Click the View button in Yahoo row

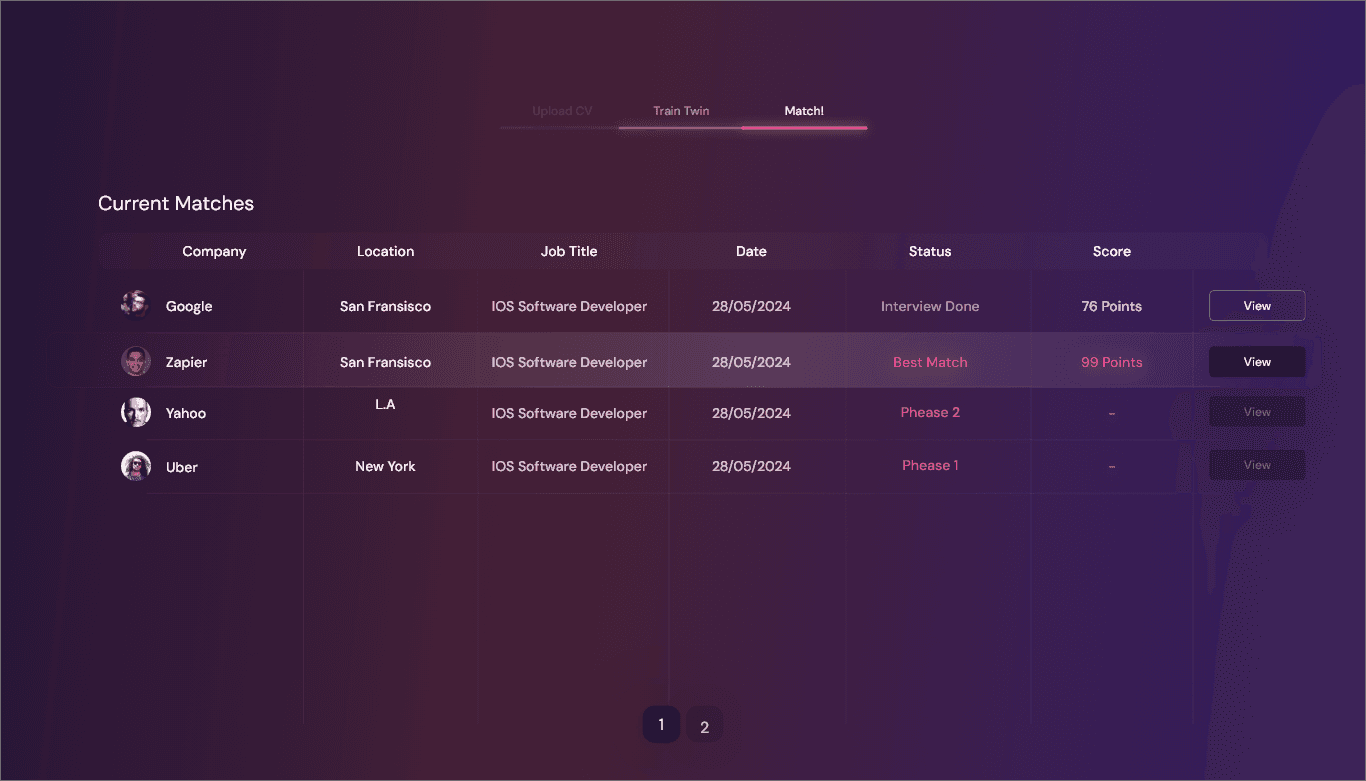1257,412
